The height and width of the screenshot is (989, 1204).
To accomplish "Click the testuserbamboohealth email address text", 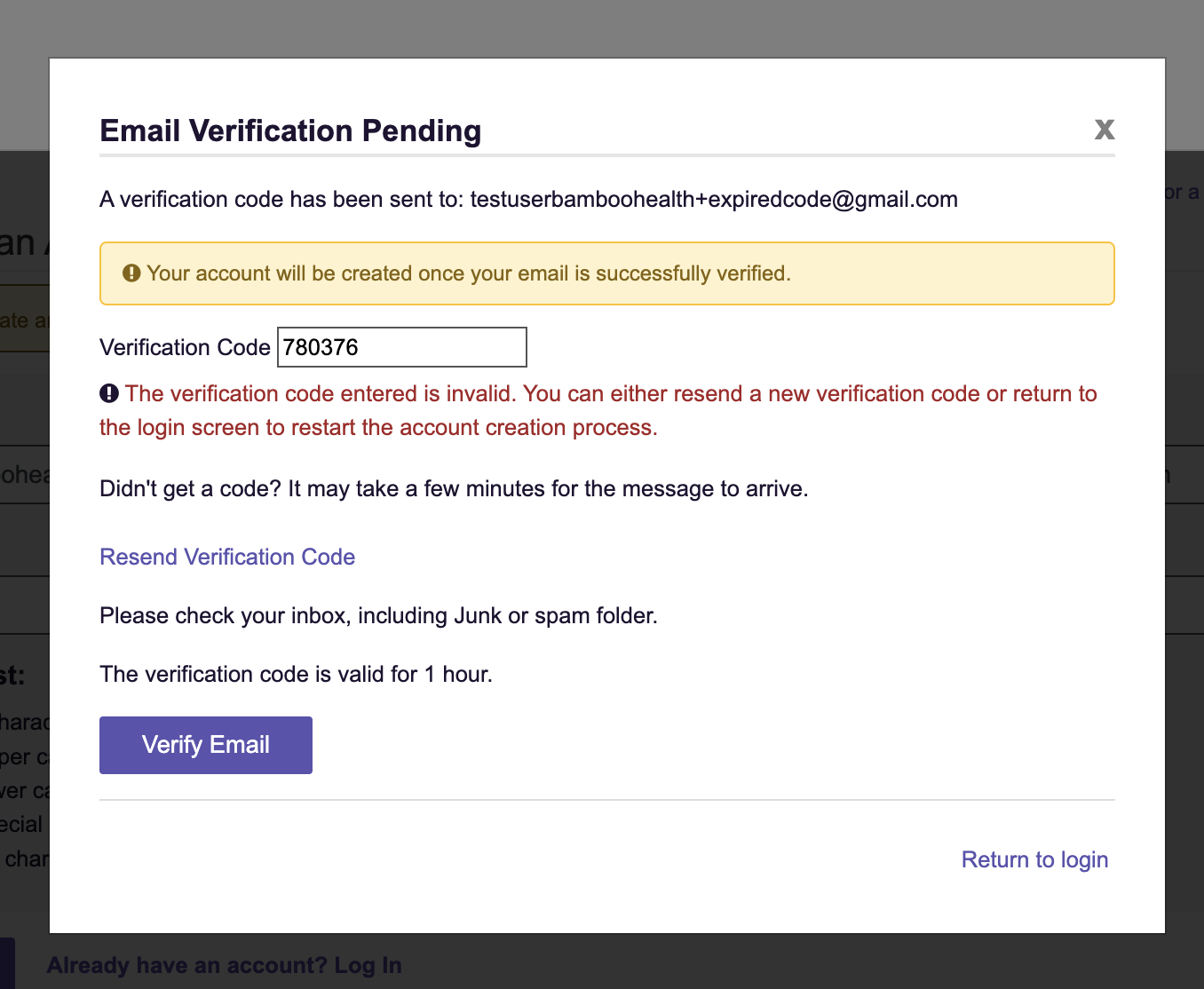I will point(714,199).
